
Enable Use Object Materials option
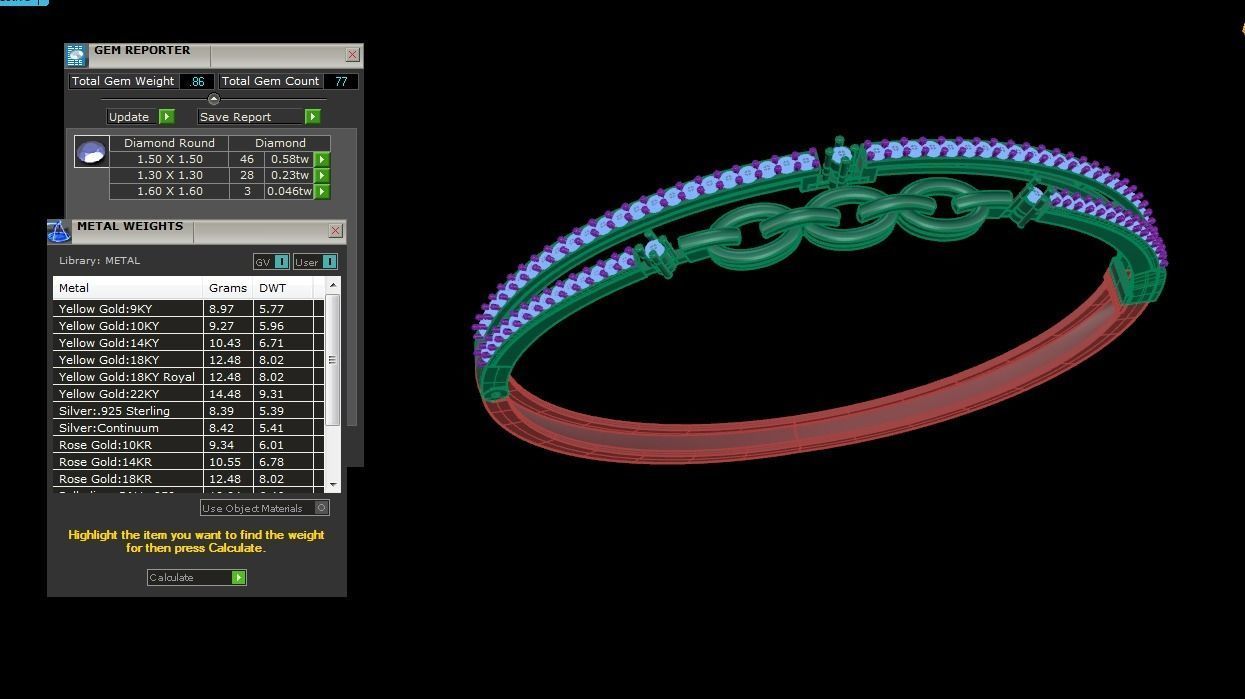(264, 508)
